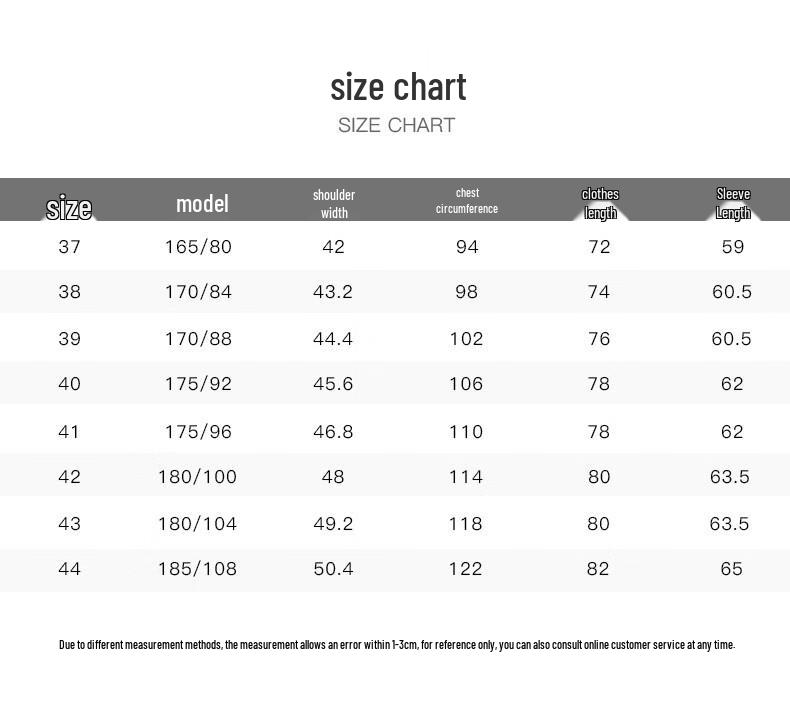The height and width of the screenshot is (704, 790).
Task: Click the "model" column header
Action: pyautogui.click(x=202, y=204)
